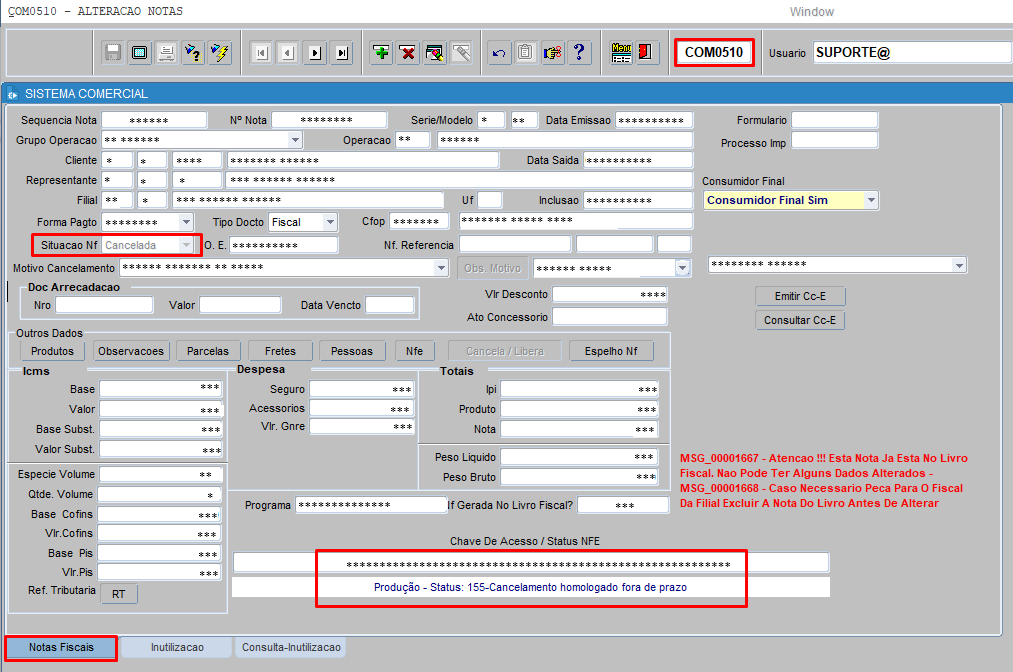Click the Espelho Nf button

[x=611, y=351]
